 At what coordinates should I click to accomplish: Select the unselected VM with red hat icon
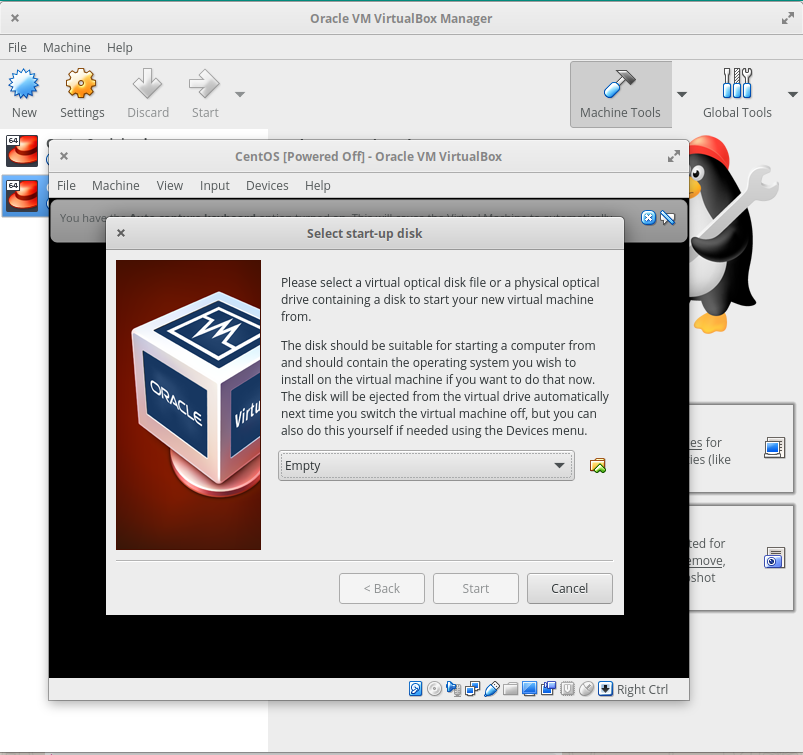[x=22, y=151]
